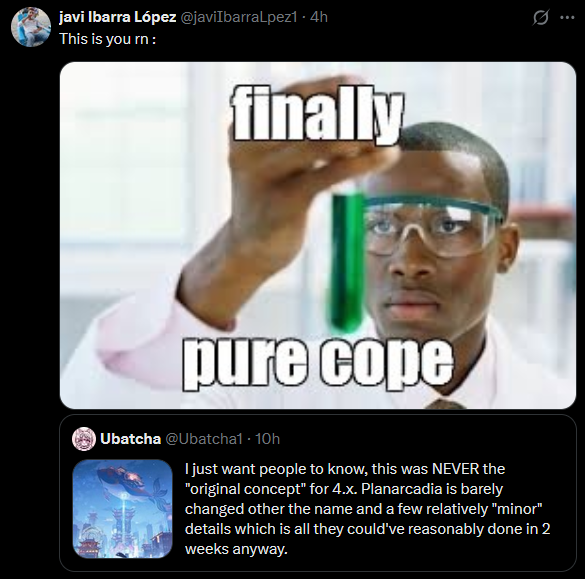
Task: Open the three-dot more options menu
Action: (x=567, y=17)
